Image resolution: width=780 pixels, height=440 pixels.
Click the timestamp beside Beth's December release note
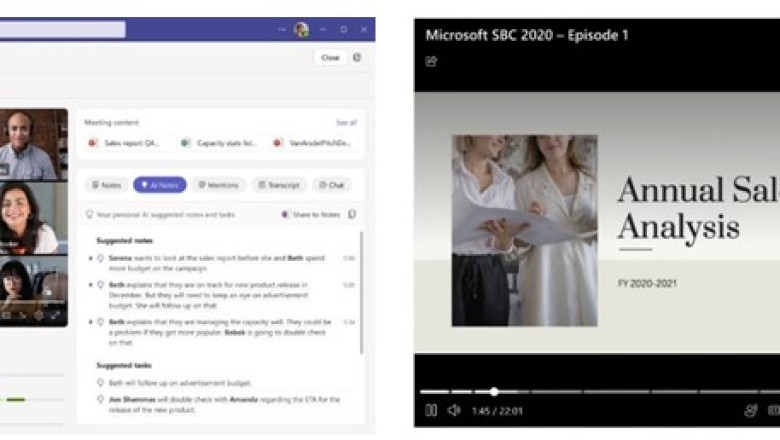[x=349, y=285]
